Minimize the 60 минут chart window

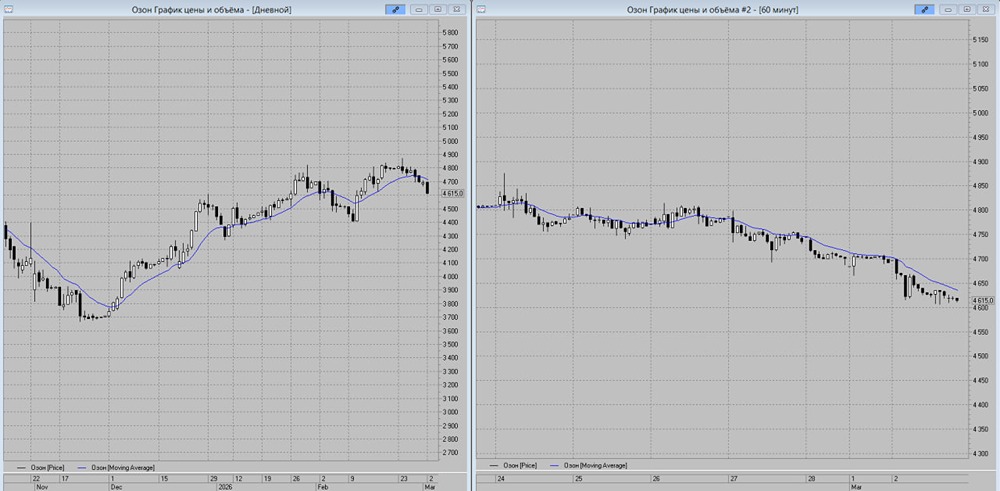[949, 10]
